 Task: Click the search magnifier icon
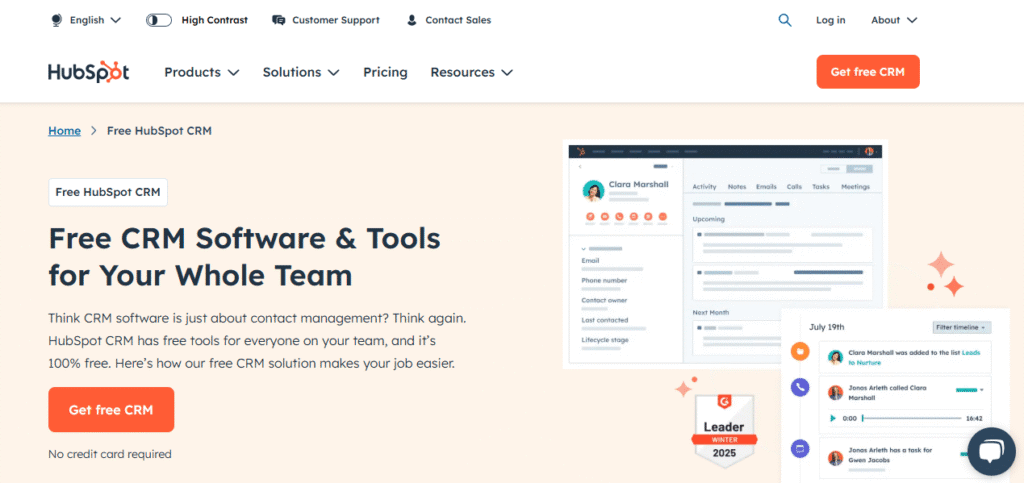[785, 20]
